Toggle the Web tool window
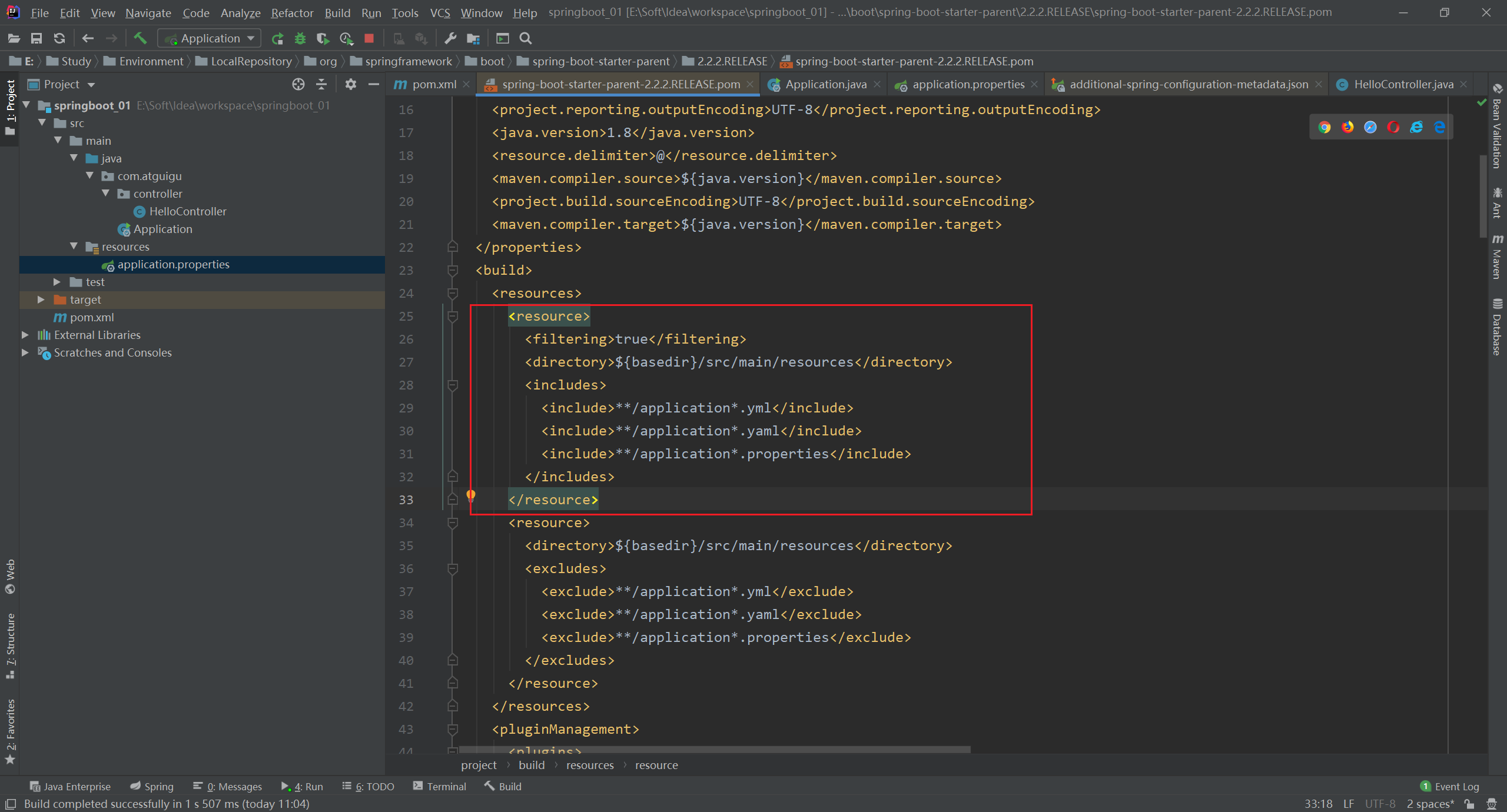The image size is (1507, 812). click(x=10, y=577)
